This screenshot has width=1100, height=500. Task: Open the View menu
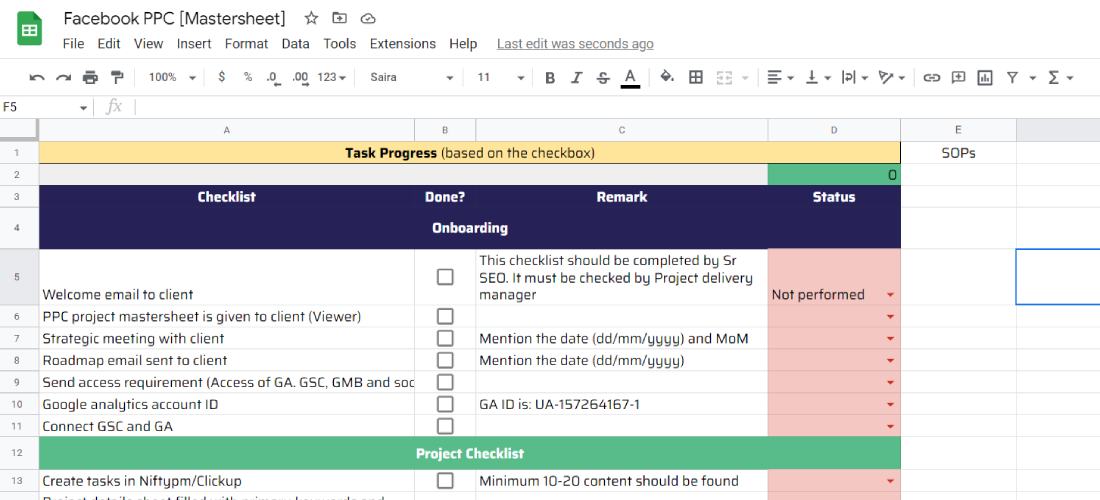coord(148,43)
